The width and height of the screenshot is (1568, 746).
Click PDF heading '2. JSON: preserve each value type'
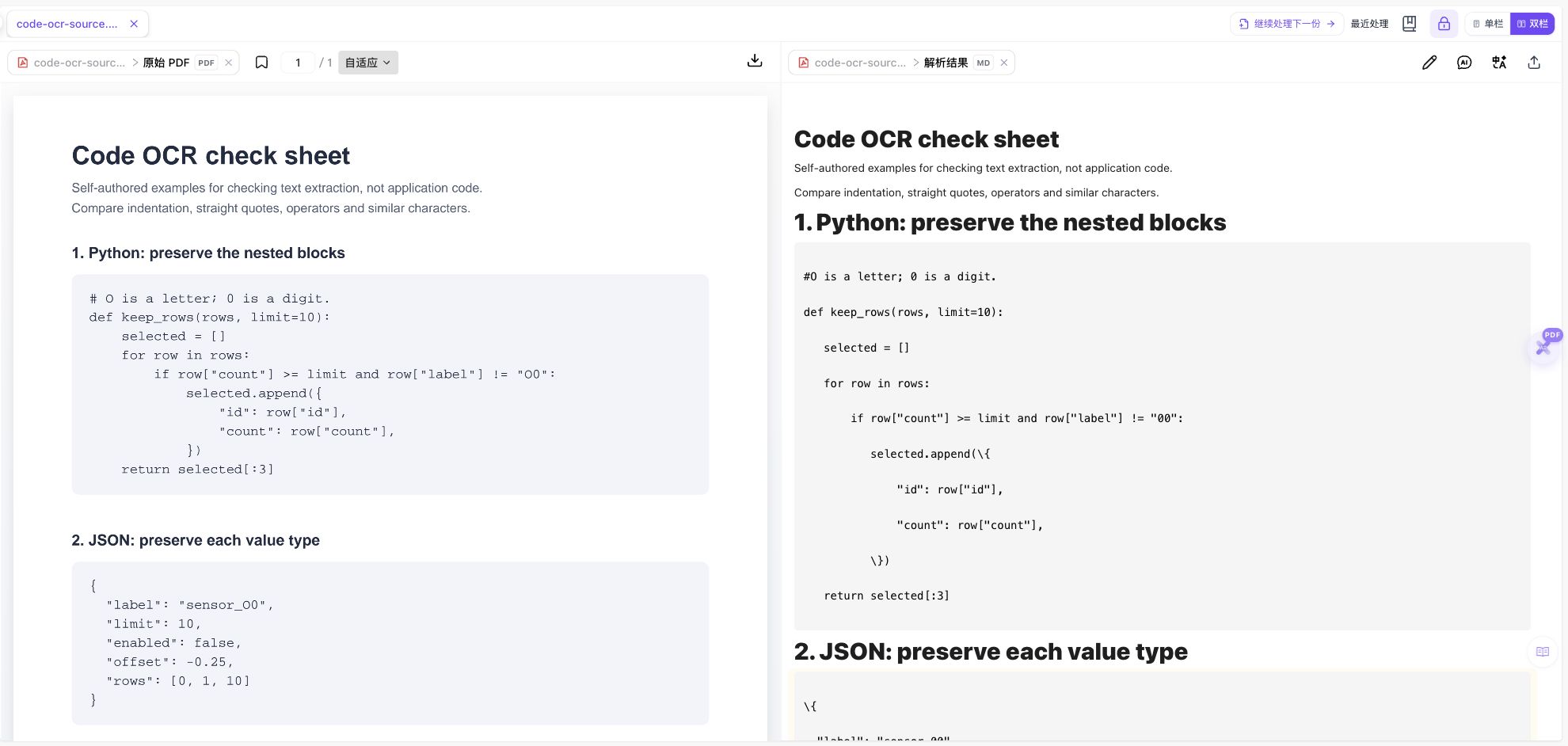196,540
